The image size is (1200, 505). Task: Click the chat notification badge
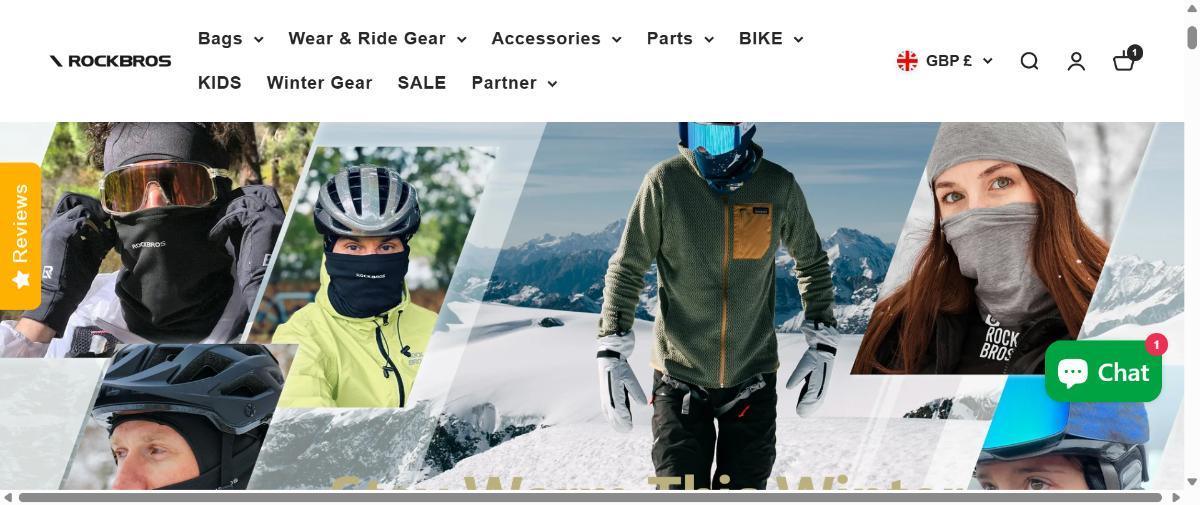(x=1156, y=344)
